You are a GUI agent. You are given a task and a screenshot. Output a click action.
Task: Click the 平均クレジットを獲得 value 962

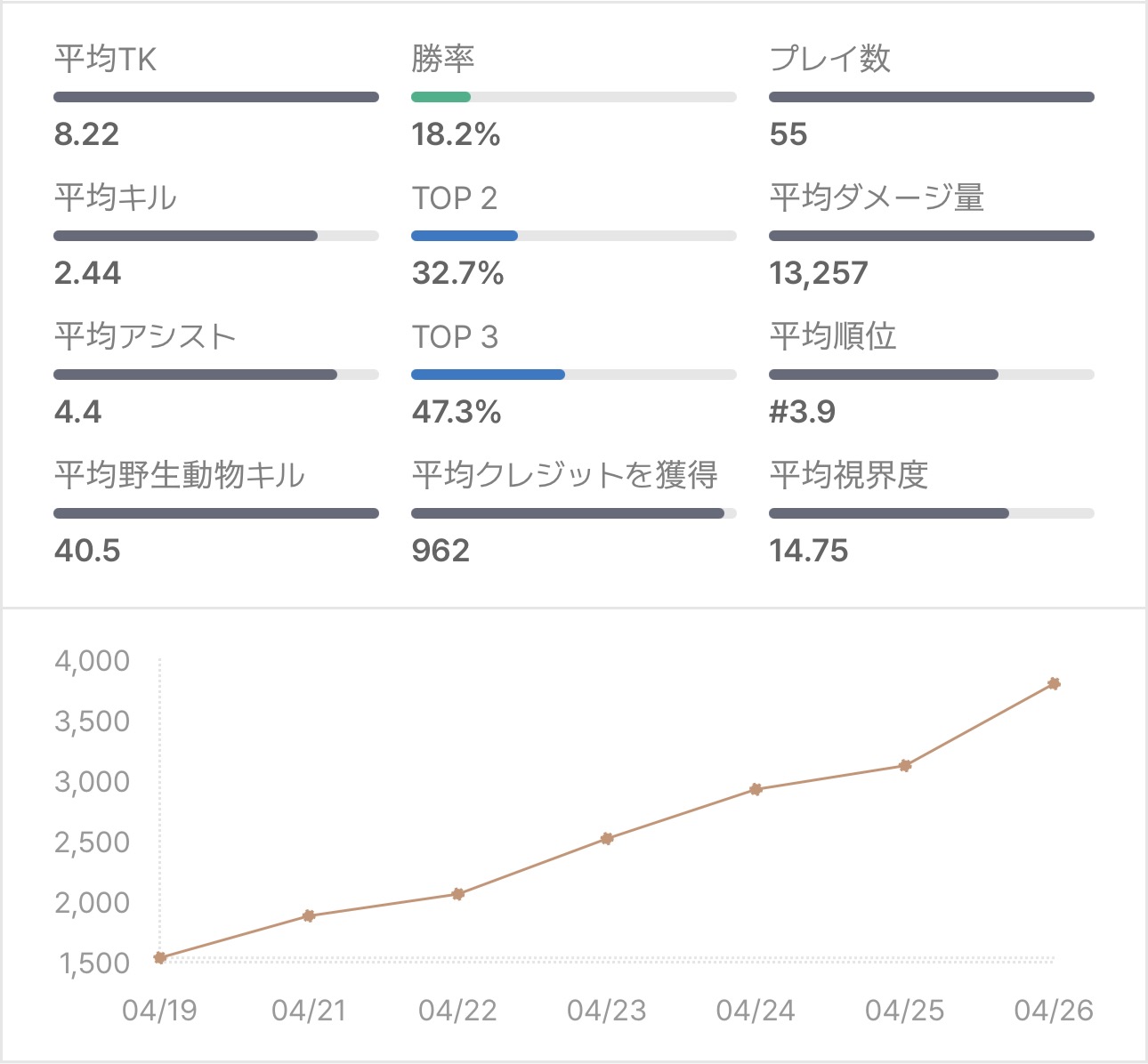441,551
